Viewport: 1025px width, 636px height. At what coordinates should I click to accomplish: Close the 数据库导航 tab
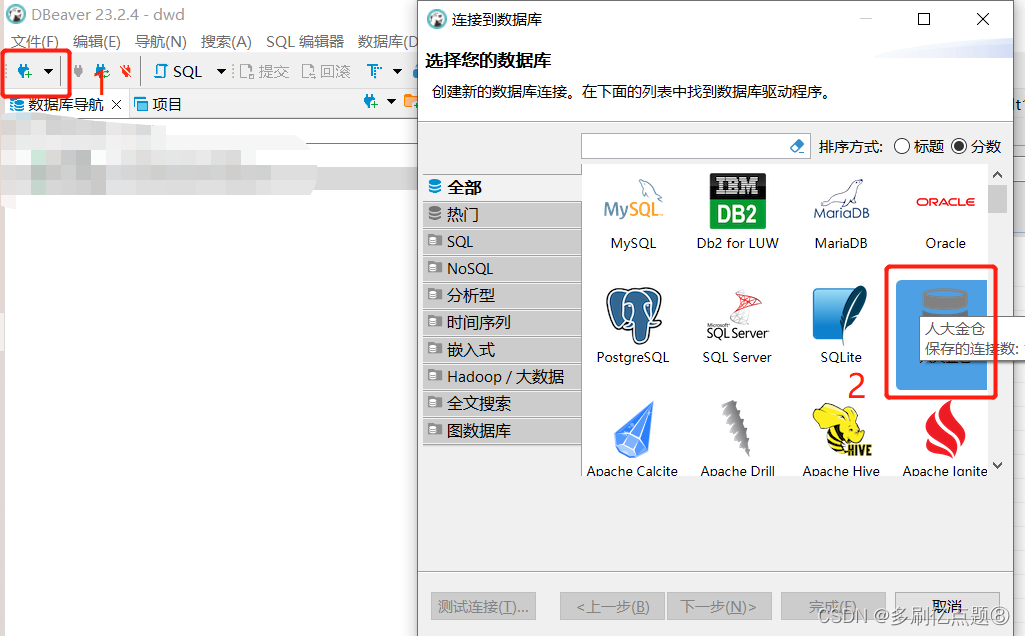116,105
